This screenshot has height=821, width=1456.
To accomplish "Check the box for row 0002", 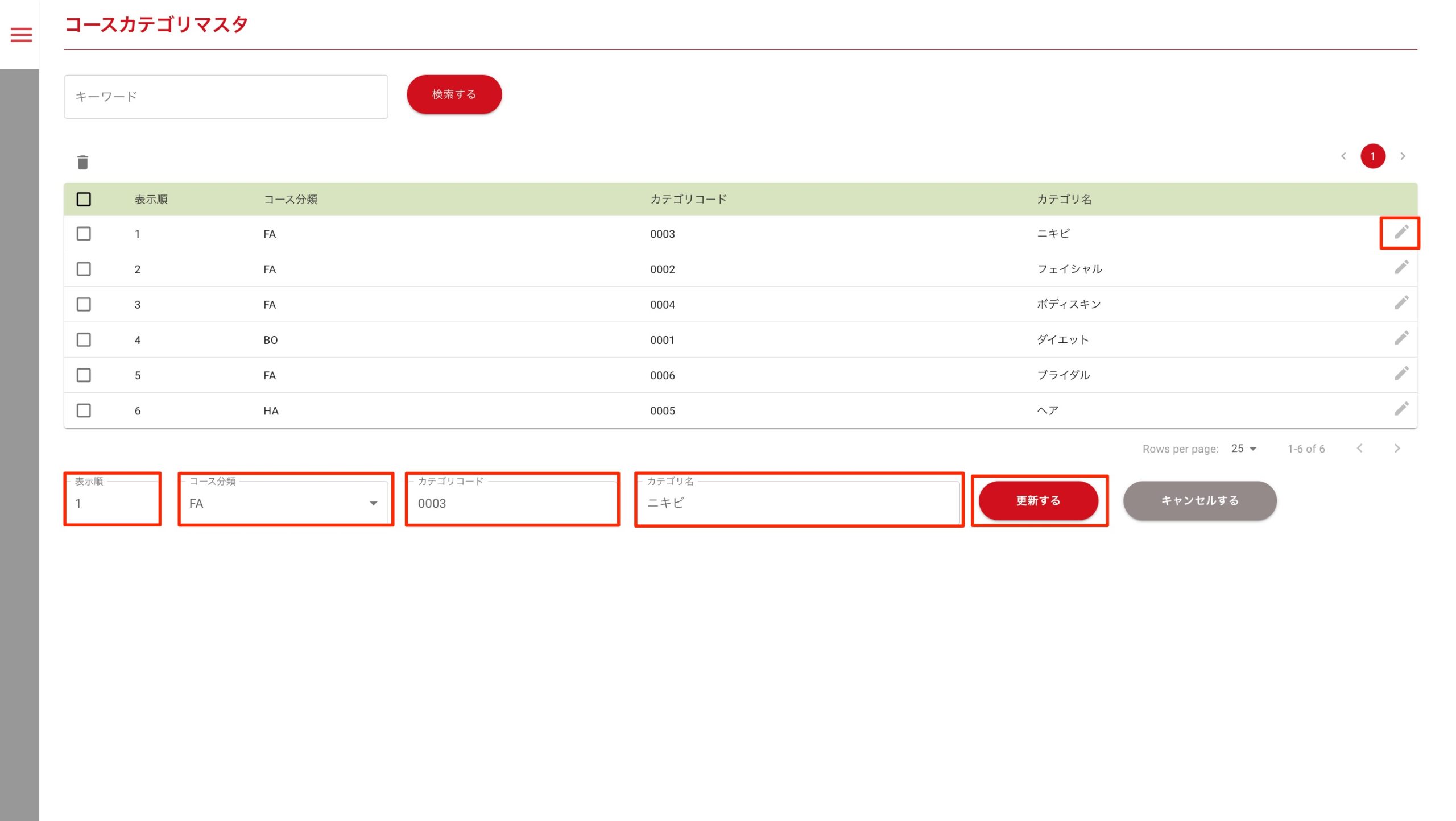I will 84,269.
